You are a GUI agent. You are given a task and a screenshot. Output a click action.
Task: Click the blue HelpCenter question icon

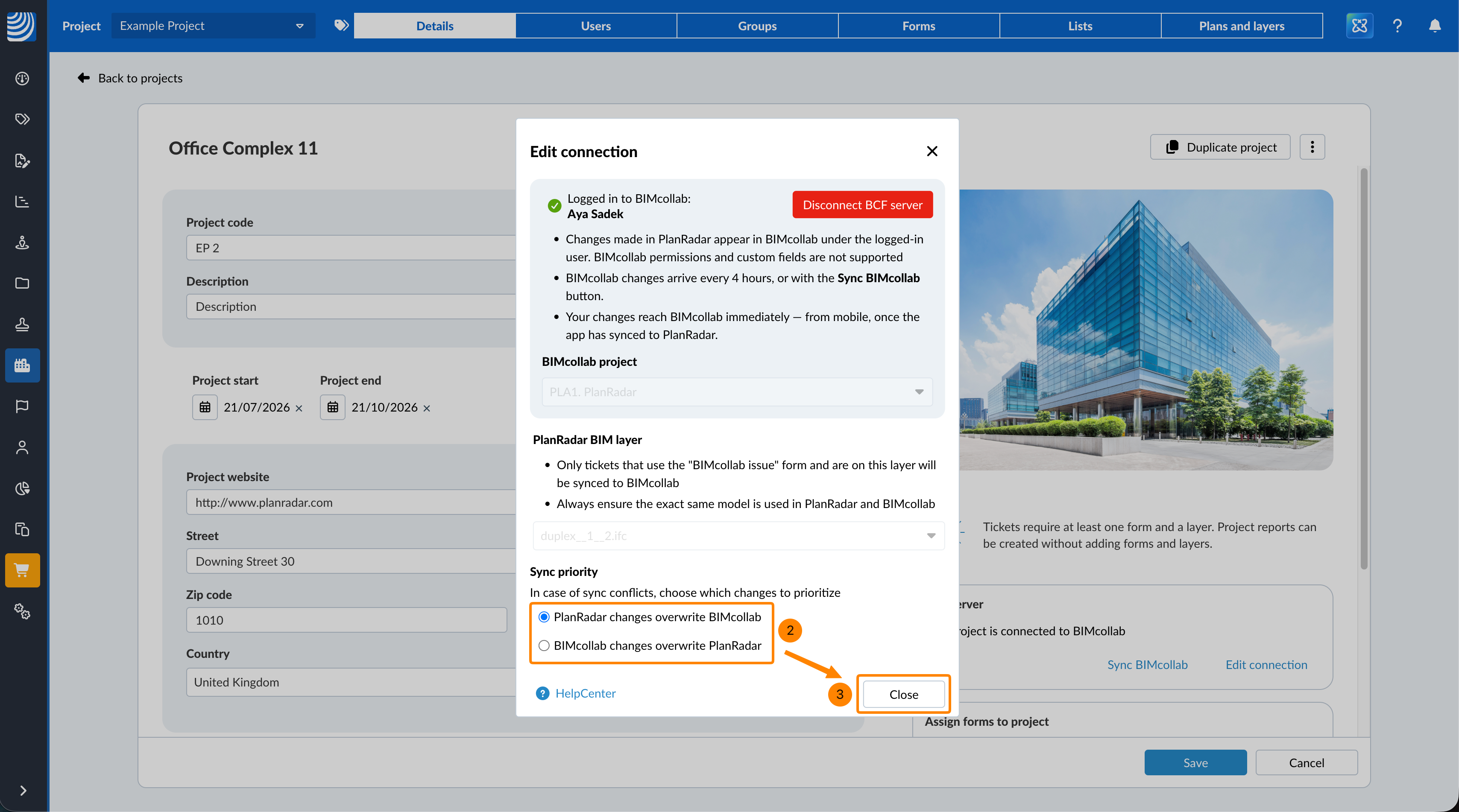542,693
